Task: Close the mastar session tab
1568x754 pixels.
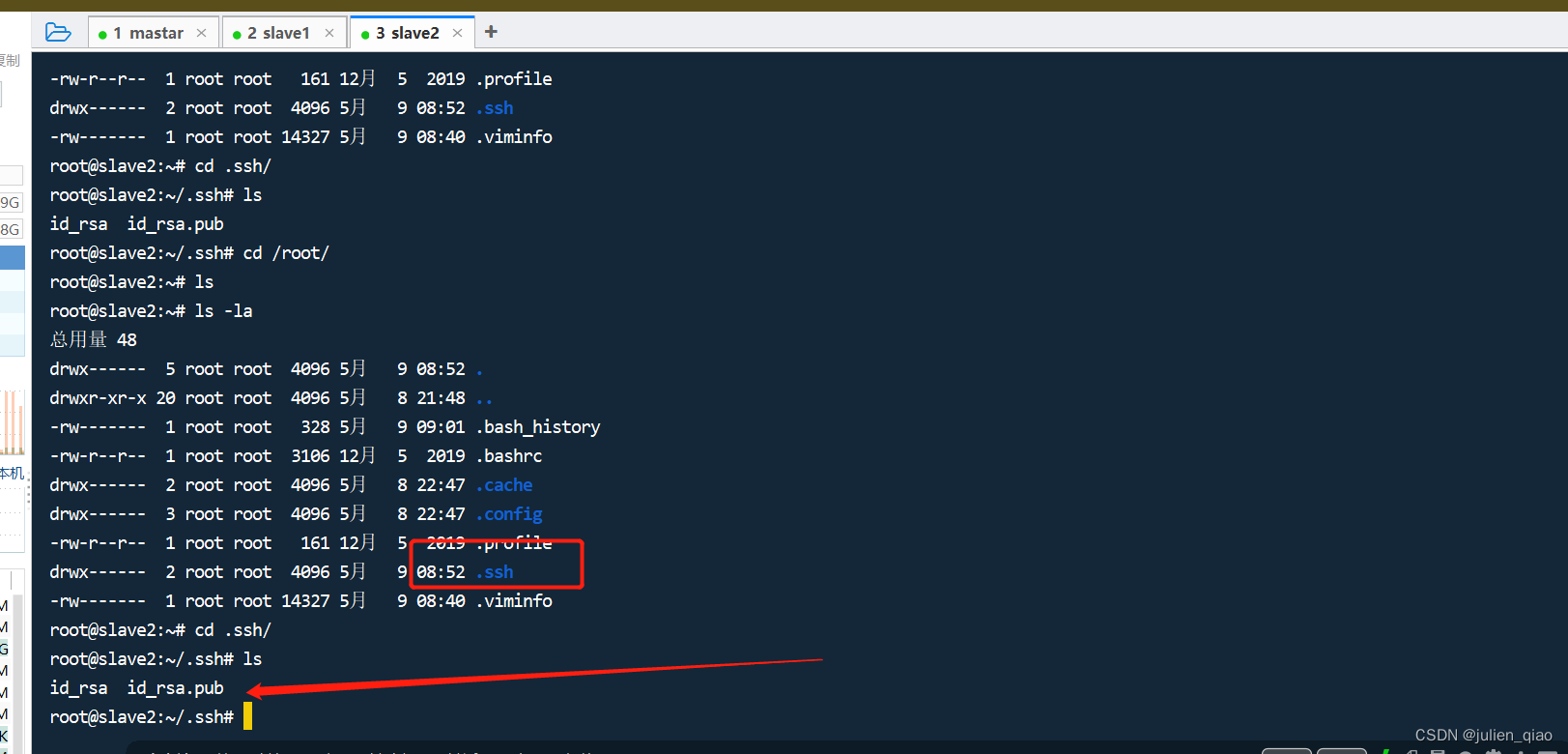Action: (x=201, y=33)
